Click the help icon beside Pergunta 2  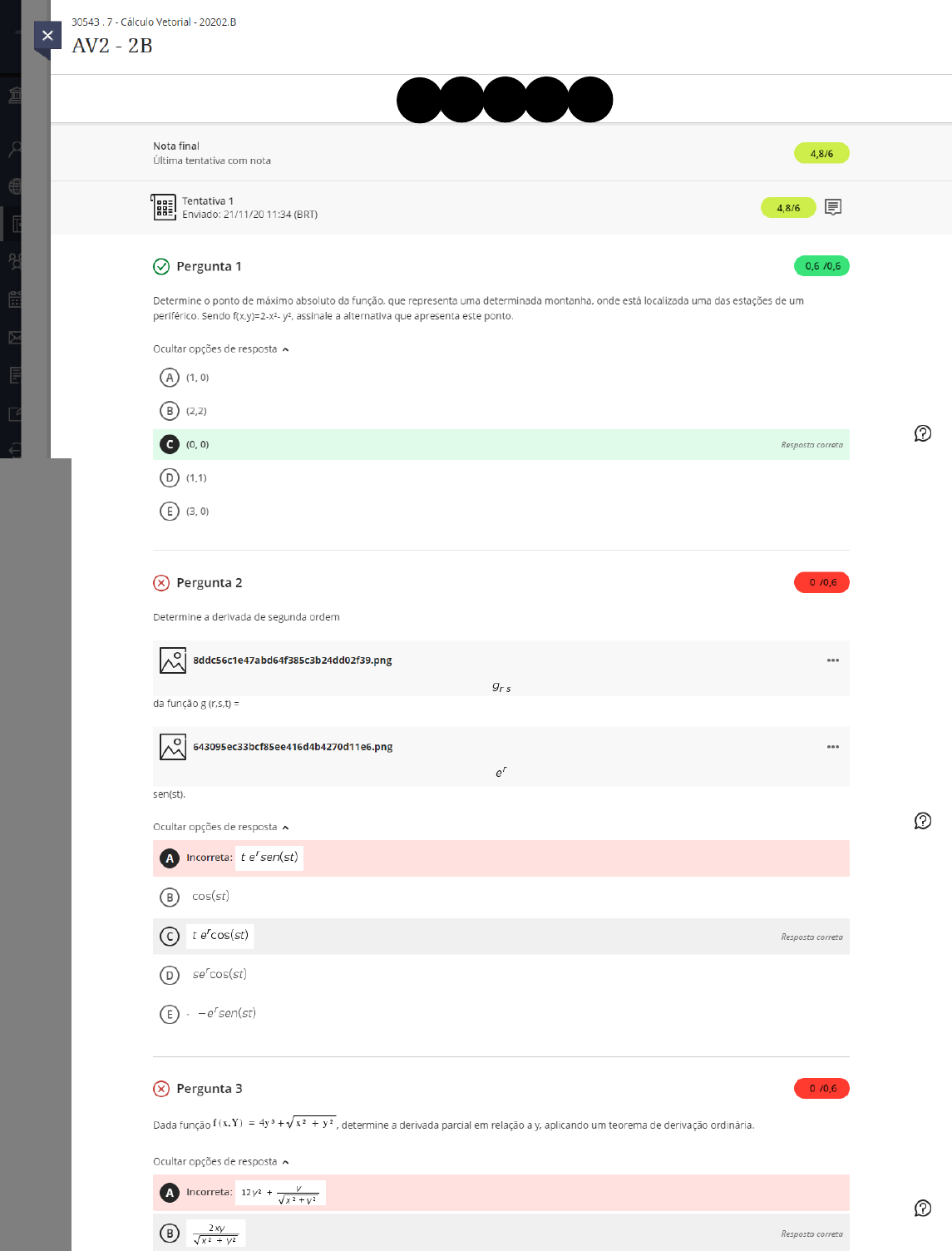tap(922, 821)
